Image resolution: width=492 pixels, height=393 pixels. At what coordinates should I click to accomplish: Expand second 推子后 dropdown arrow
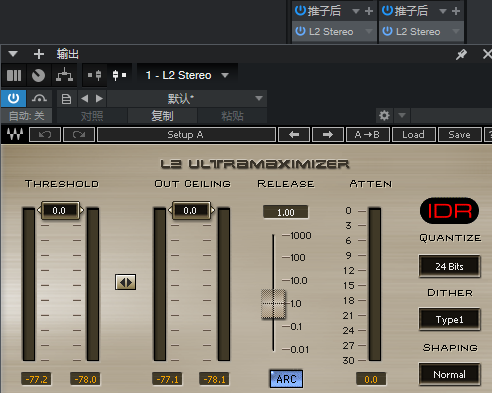pos(443,11)
